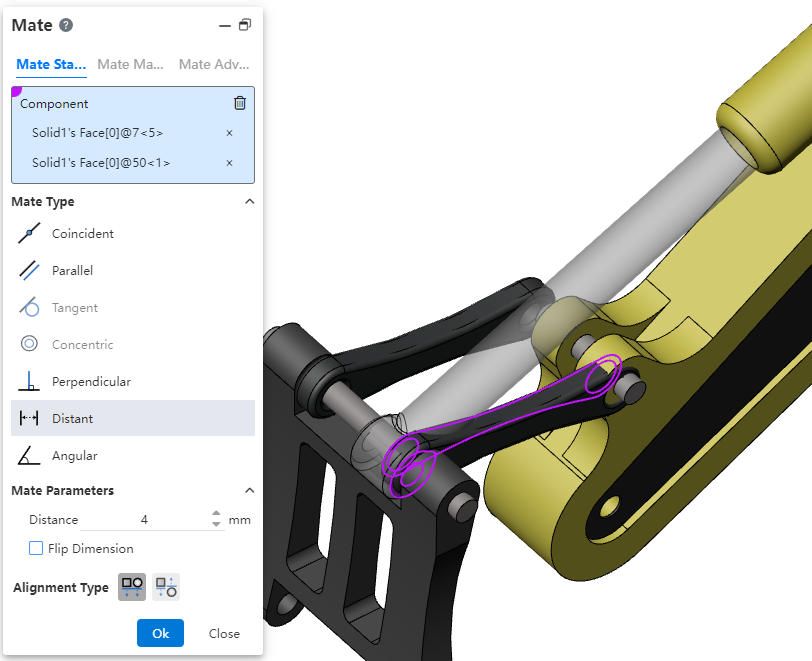Remove Solid1's Face[0]@7<5> from selection
812x661 pixels.
229,133
